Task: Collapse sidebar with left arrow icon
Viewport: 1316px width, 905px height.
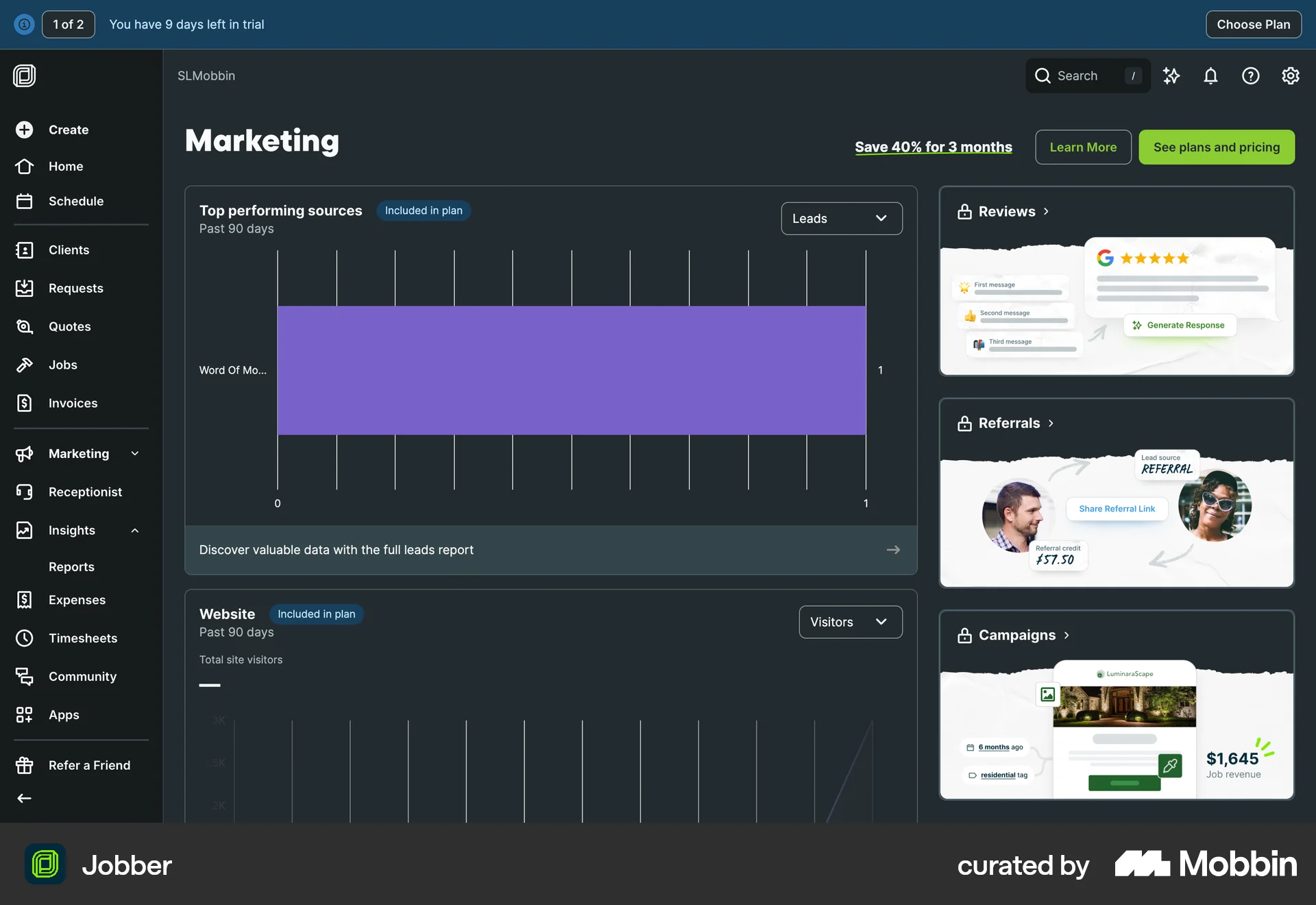Action: coord(25,798)
